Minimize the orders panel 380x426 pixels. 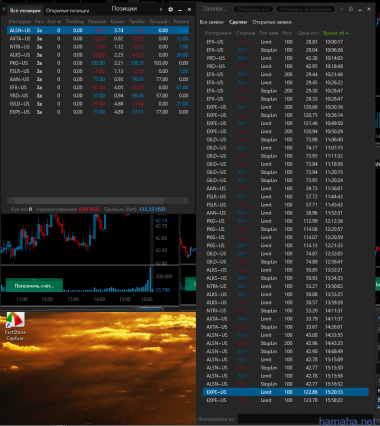pos(360,9)
